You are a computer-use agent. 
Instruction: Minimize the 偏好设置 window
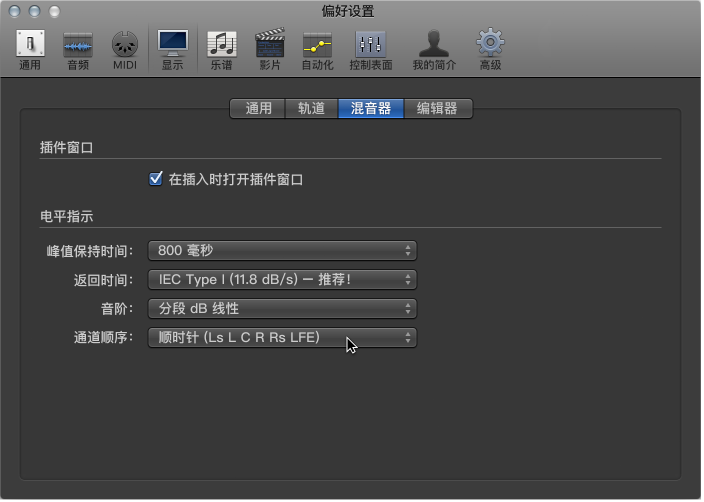click(35, 11)
